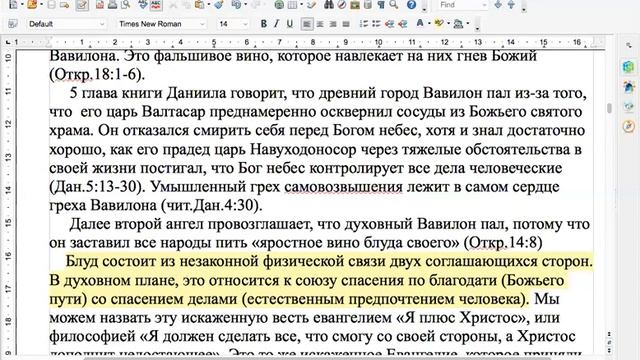The width and height of the screenshot is (640, 360).
Task: Undo the last action
Action: pyautogui.click(x=236, y=4)
